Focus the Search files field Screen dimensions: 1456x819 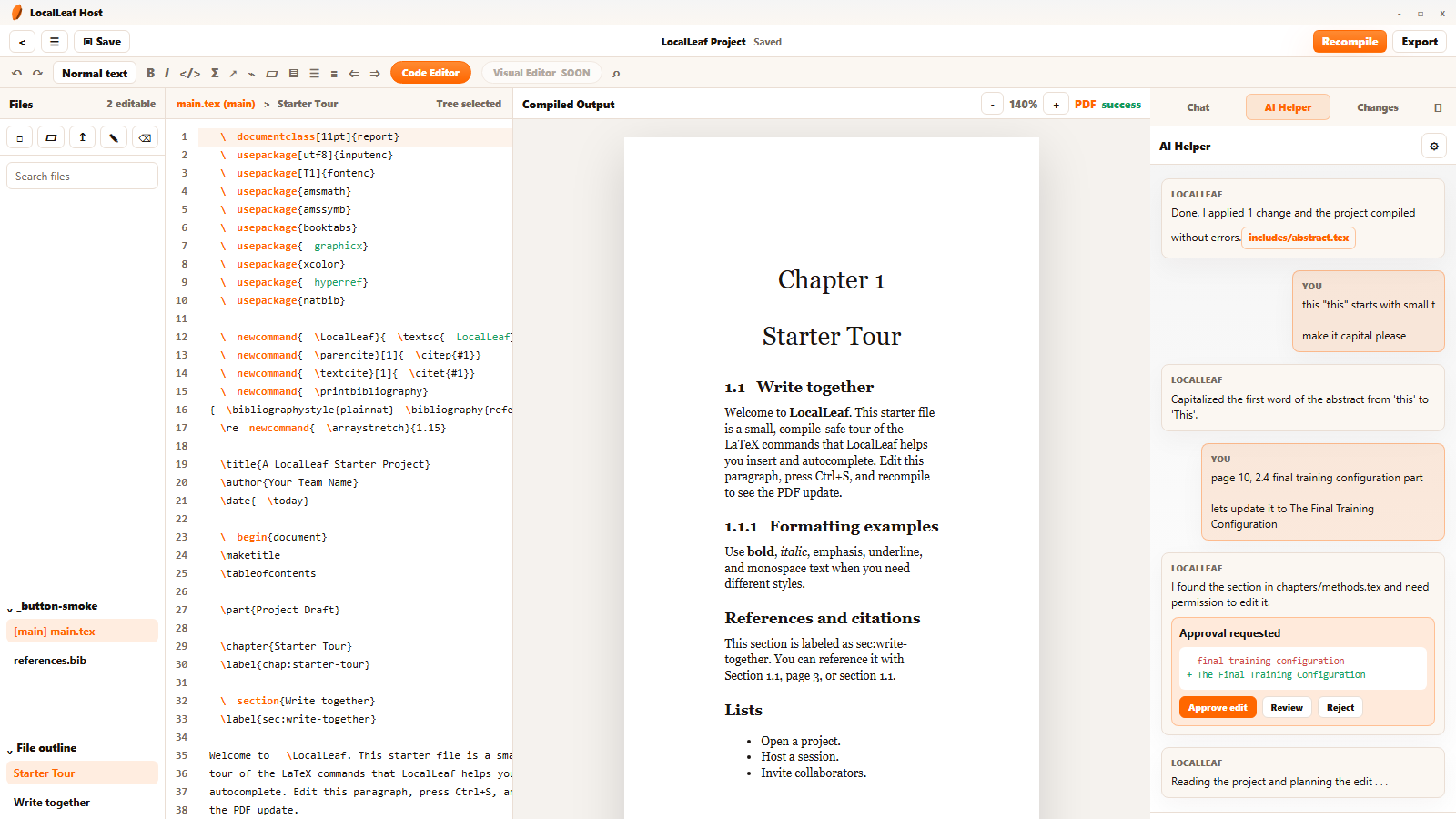tap(82, 176)
